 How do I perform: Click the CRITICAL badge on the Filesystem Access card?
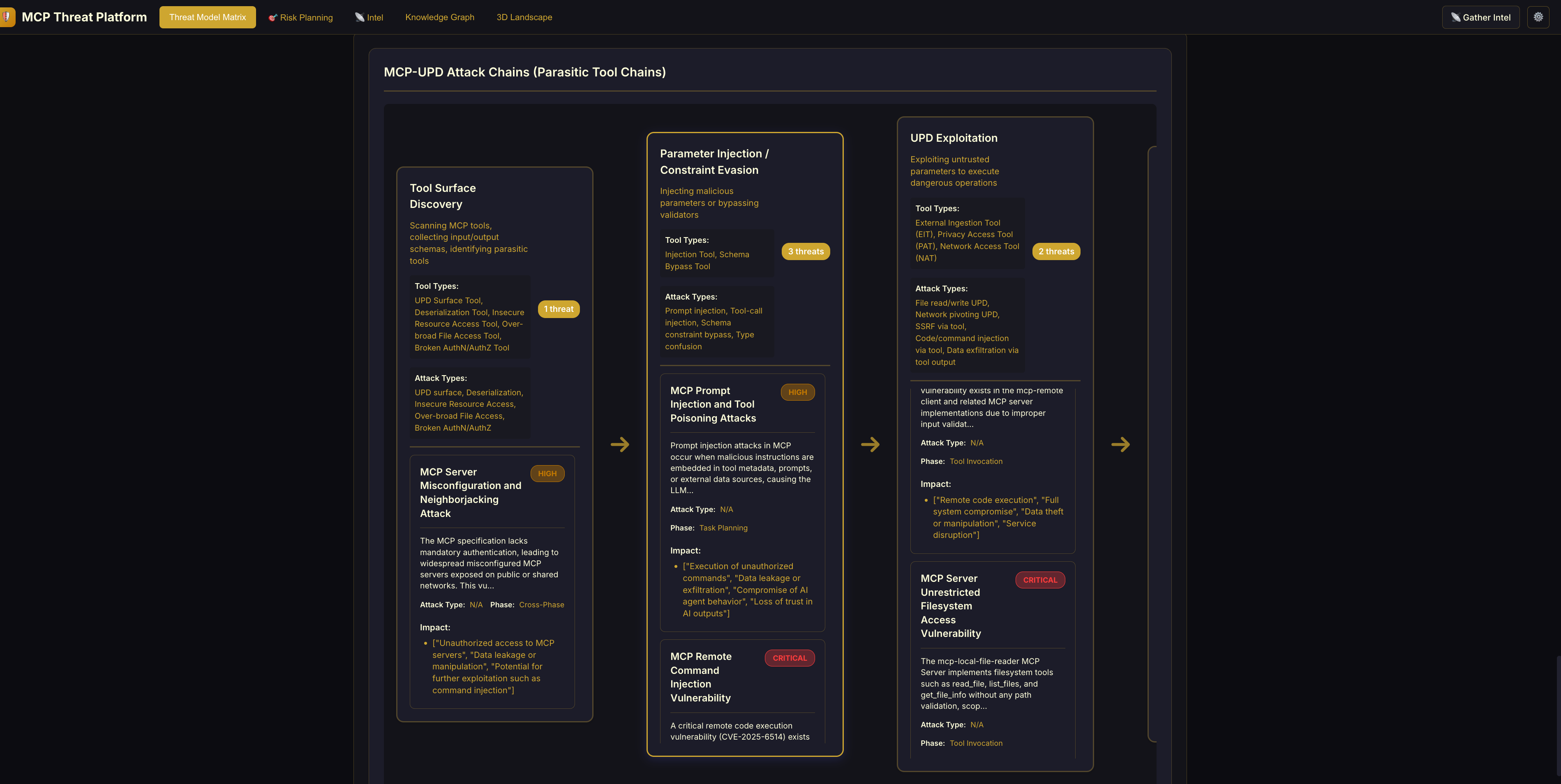tap(1040, 580)
